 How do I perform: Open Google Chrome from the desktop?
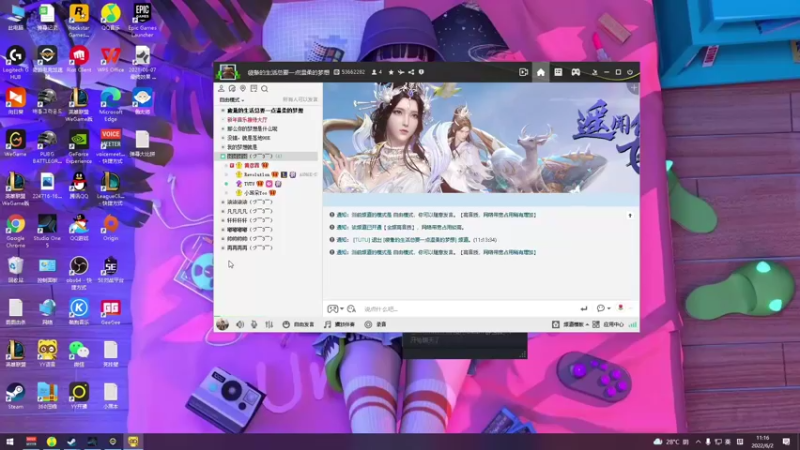click(15, 229)
